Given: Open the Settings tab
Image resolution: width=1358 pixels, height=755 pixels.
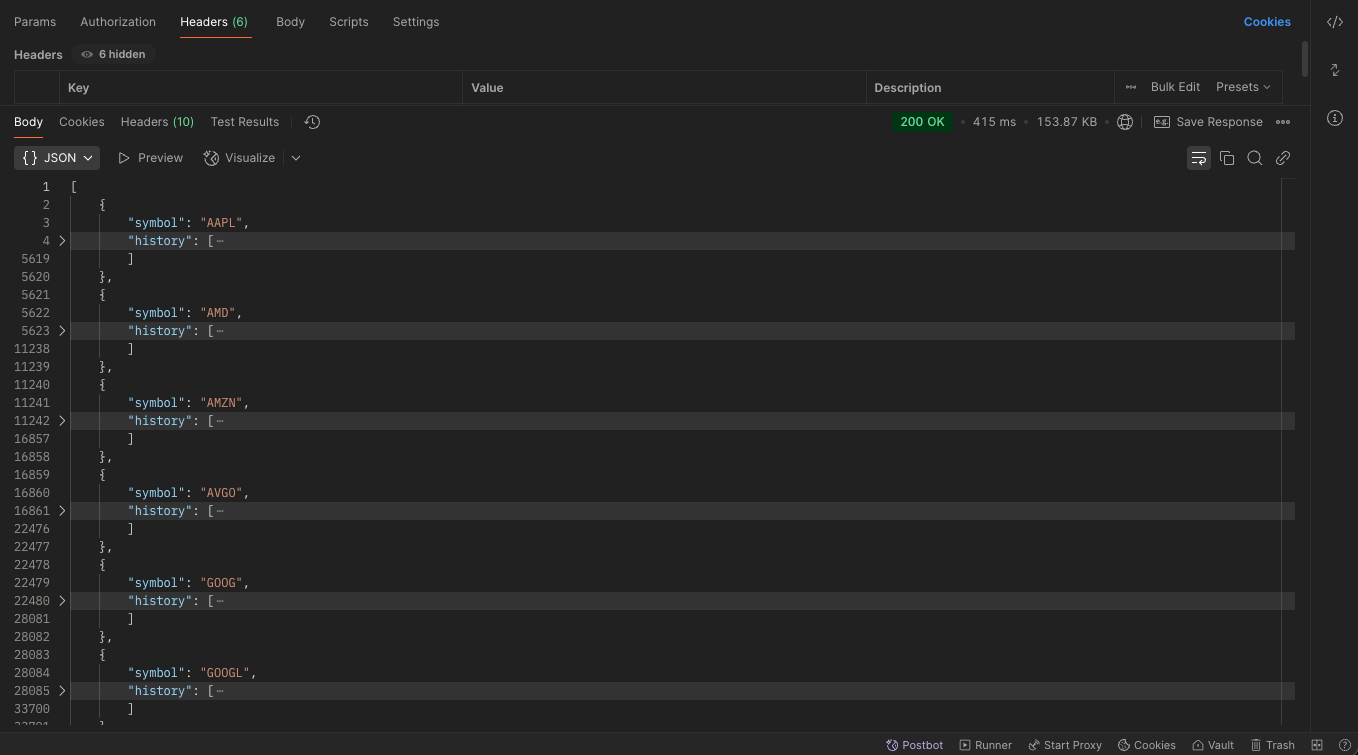Looking at the screenshot, I should tap(416, 22).
